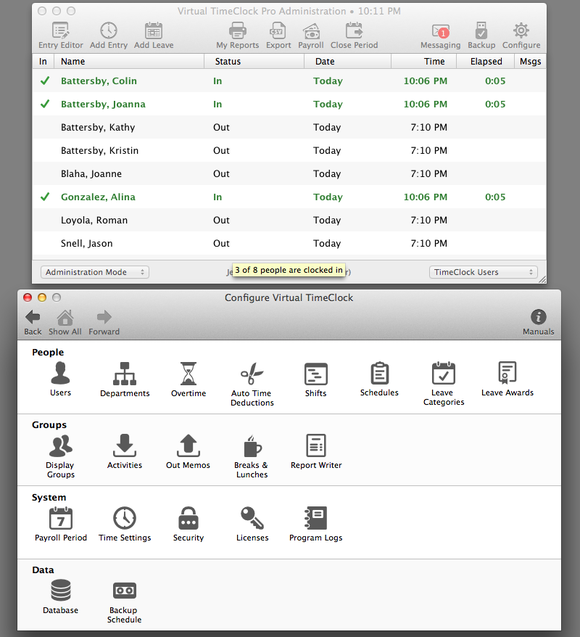The width and height of the screenshot is (580, 637).
Task: Select the Loyola, Roman row
Action: coord(289,220)
